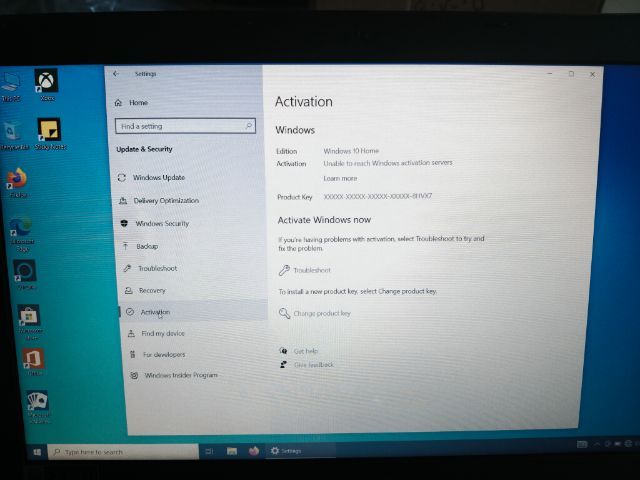The image size is (640, 480).
Task: Open Firefox from the taskbar
Action: click(x=254, y=451)
